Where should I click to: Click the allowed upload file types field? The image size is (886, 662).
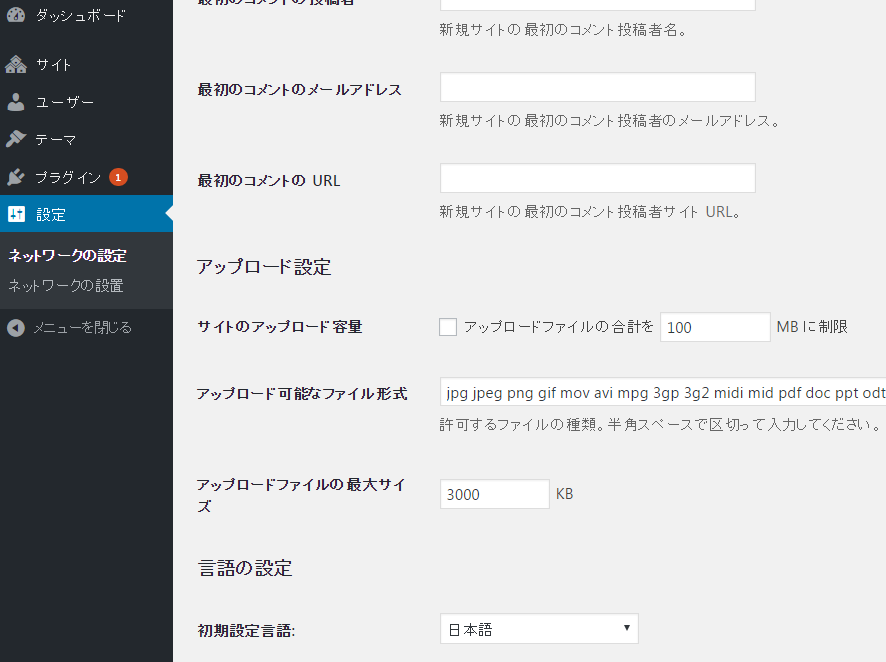coord(662,393)
